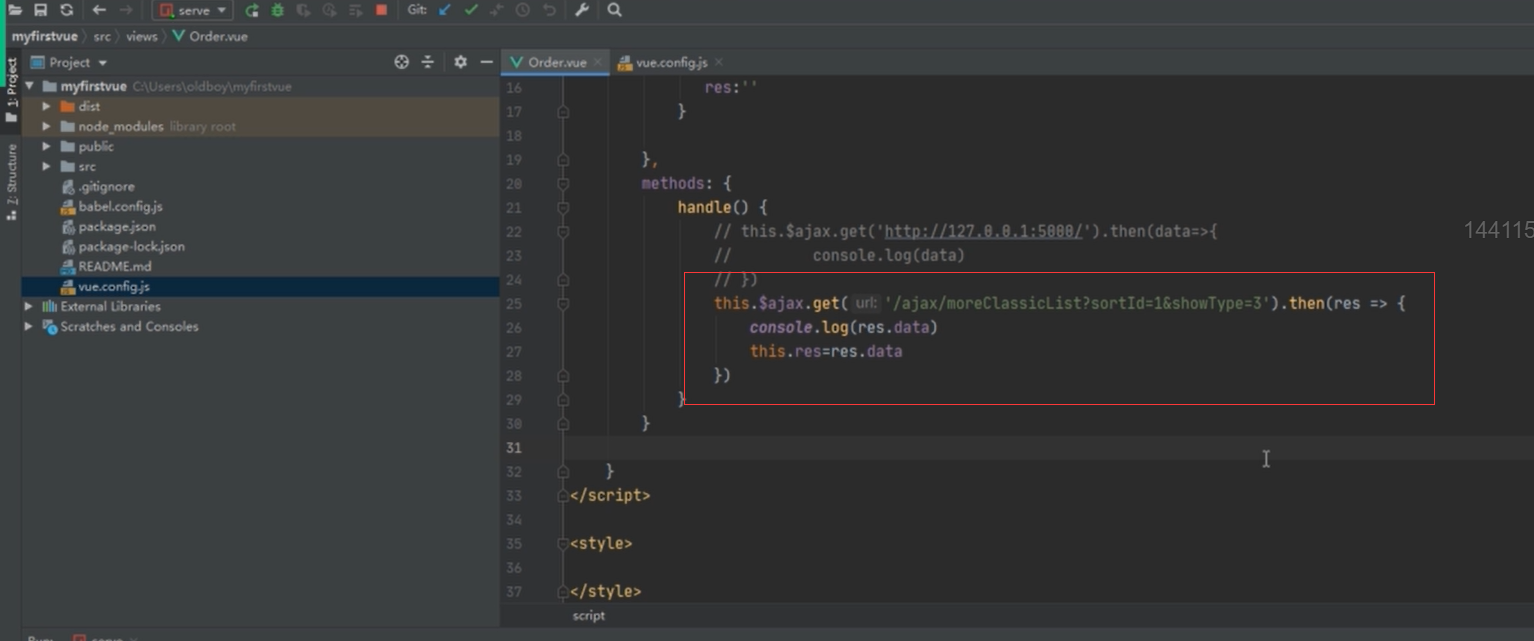This screenshot has width=1534, height=641.
Task: Click the Open folder toolbar icon
Action: pos(15,10)
